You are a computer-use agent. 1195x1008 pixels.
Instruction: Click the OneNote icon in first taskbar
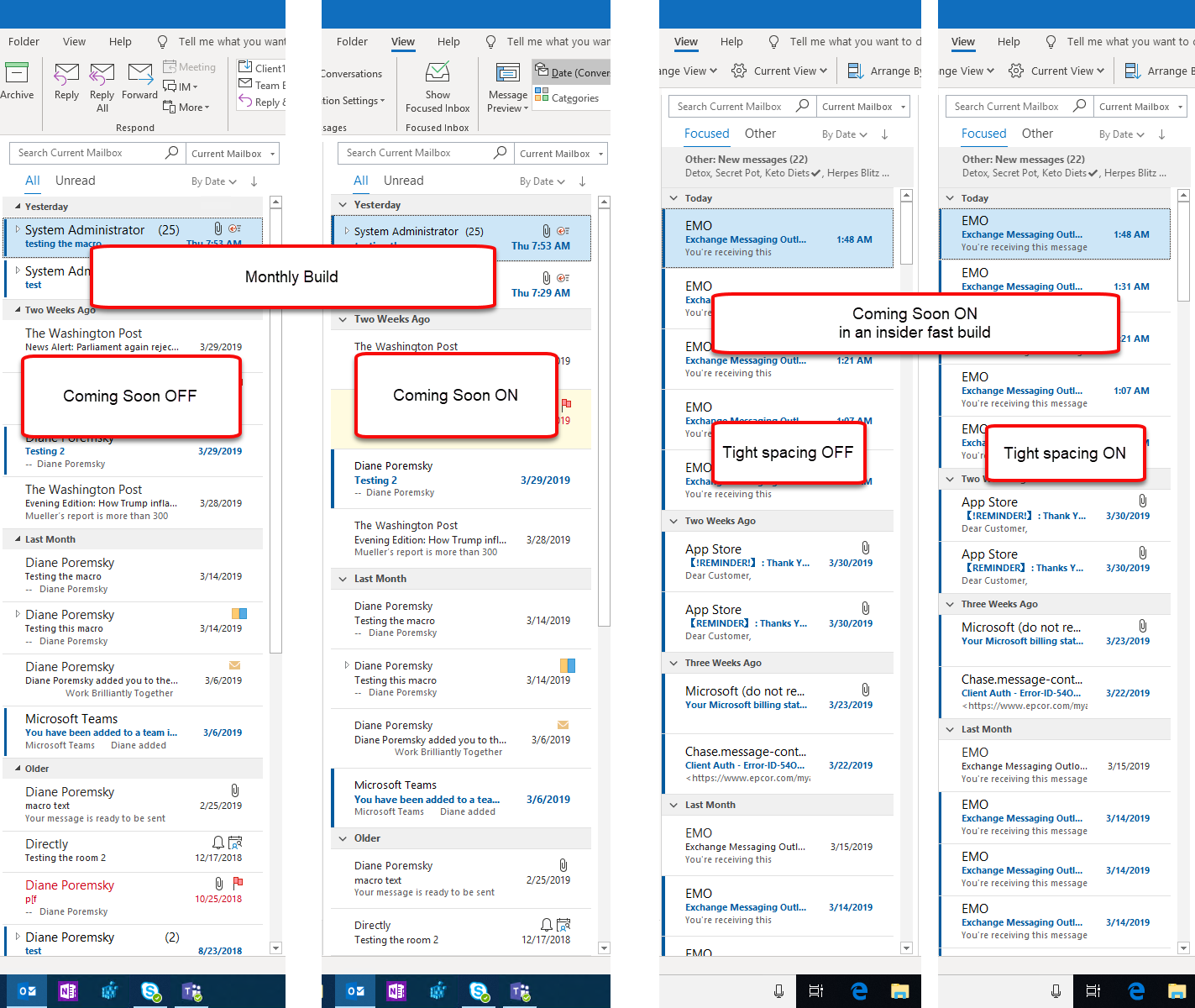click(68, 991)
